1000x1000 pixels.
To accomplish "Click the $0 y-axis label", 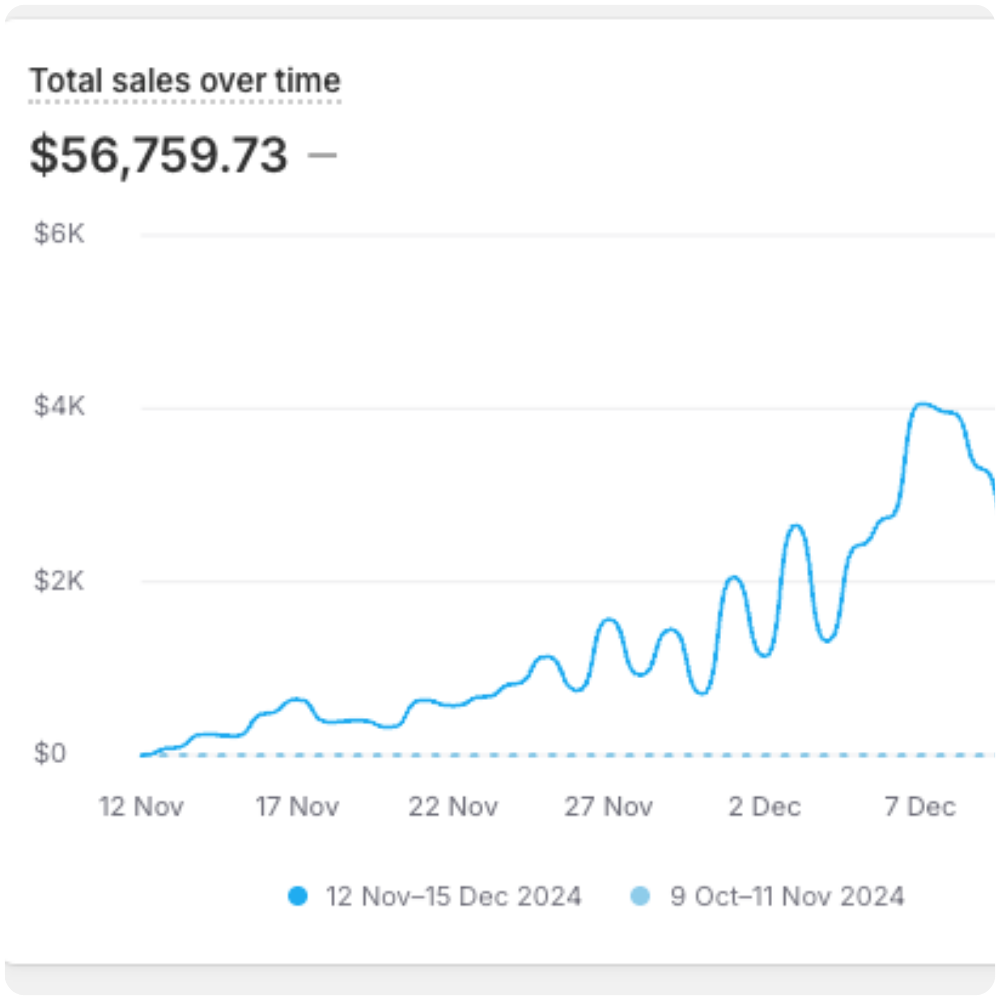I will tap(50, 753).
